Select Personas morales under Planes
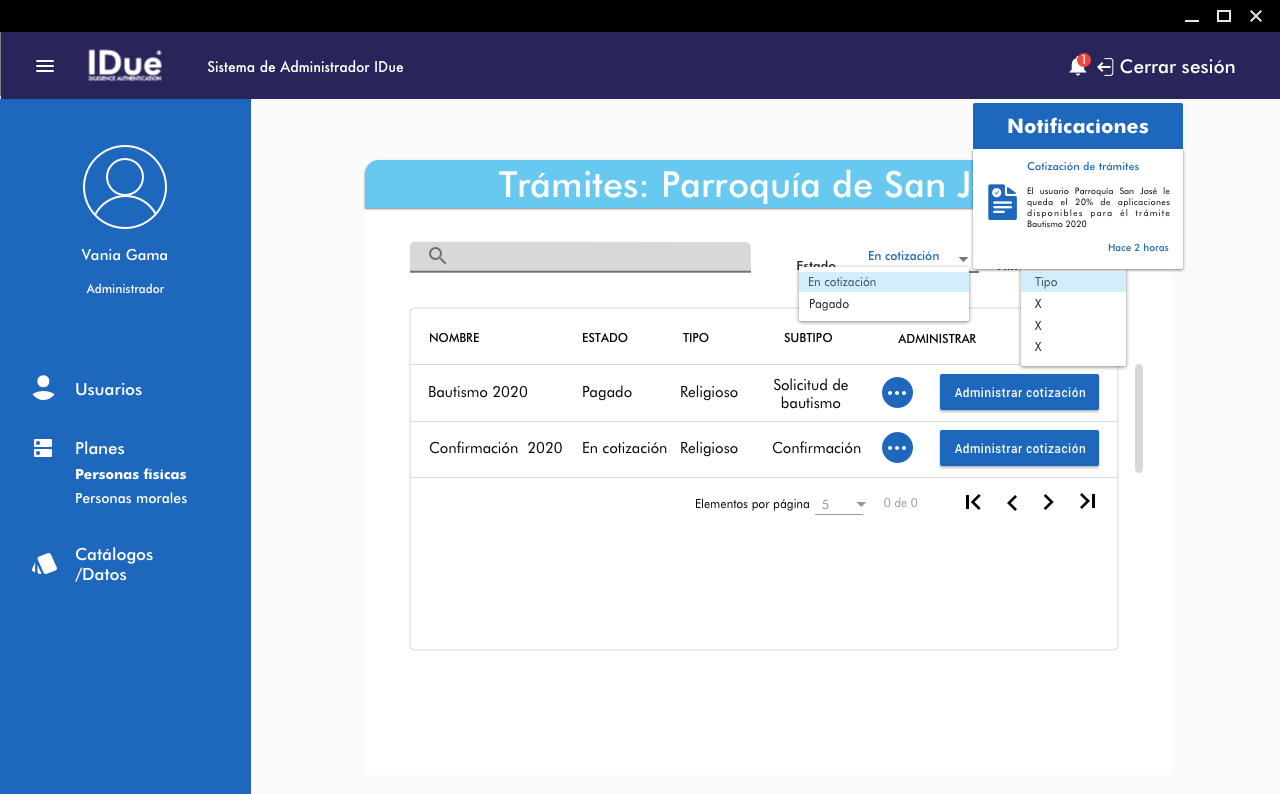The image size is (1280, 794). tap(131, 498)
